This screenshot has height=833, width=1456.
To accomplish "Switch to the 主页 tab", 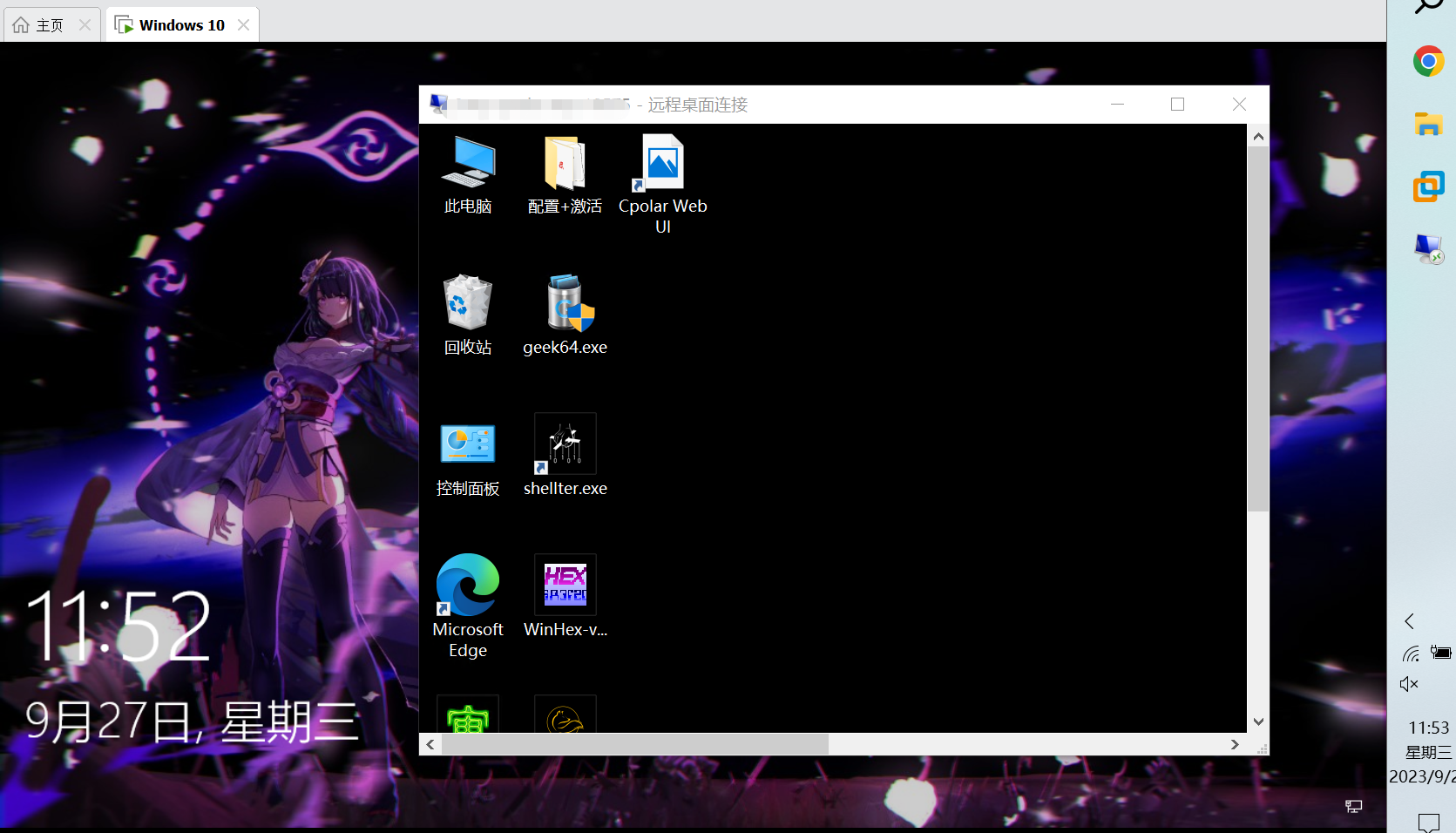I will pos(52,24).
